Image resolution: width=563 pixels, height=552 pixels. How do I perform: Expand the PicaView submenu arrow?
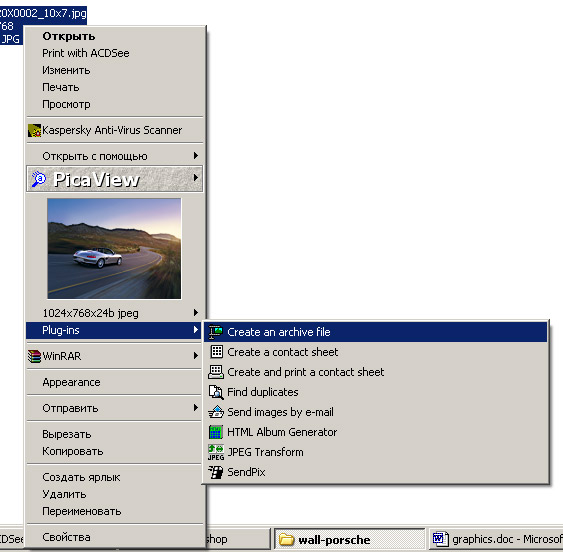[x=196, y=177]
